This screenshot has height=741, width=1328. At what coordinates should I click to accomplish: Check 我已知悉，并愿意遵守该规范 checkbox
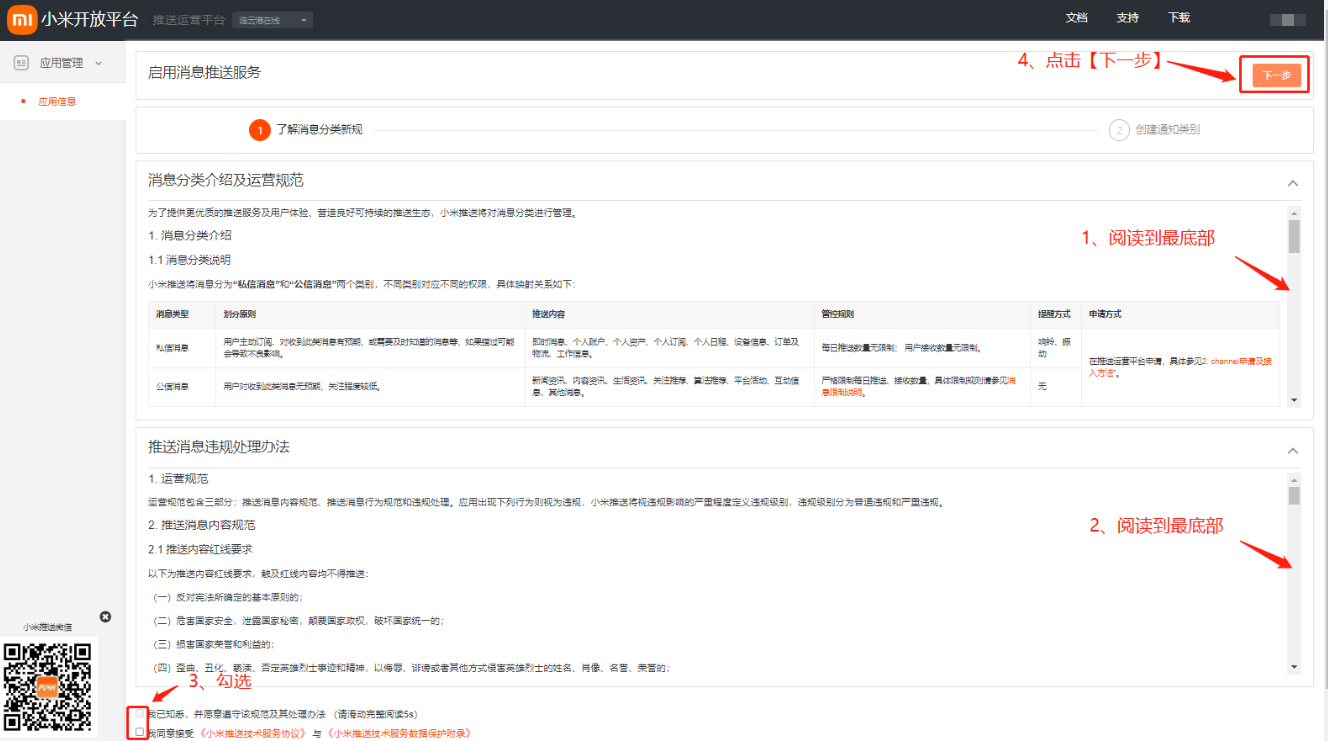[140, 714]
